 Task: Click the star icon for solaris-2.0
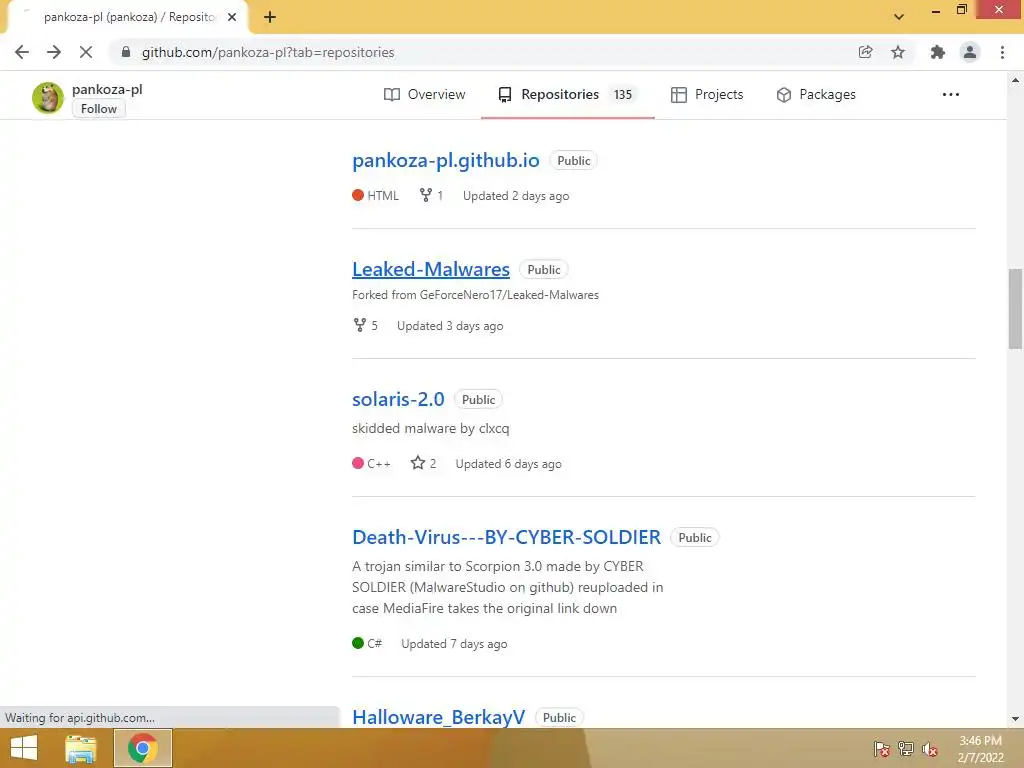click(x=418, y=463)
